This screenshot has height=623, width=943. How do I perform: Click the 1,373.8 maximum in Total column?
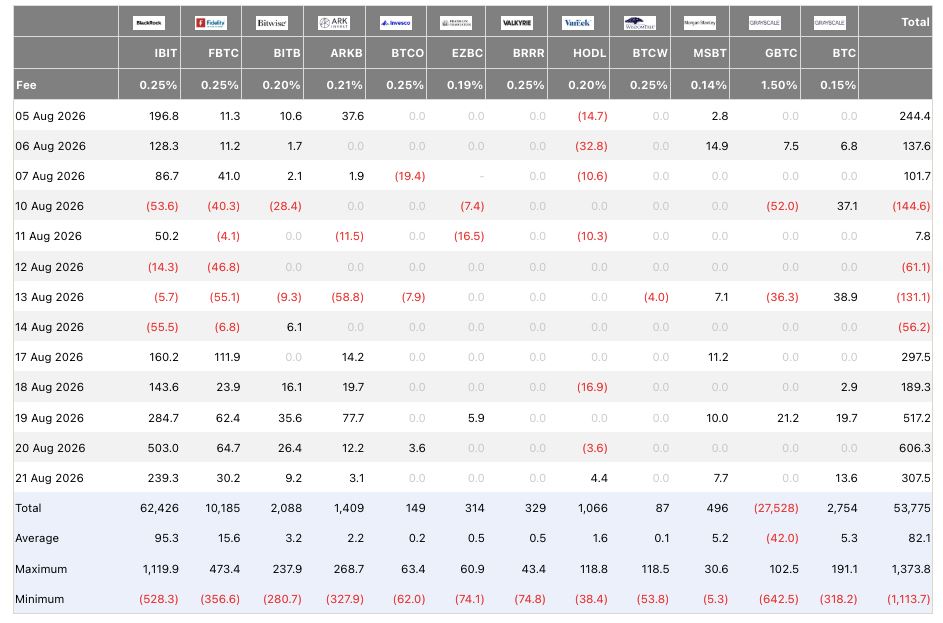click(911, 569)
